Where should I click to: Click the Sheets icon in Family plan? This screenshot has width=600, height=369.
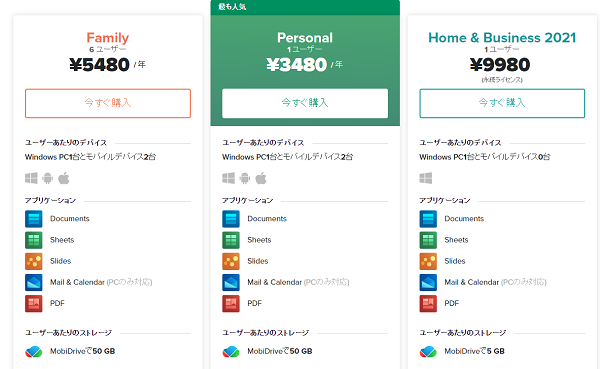[x=34, y=240]
